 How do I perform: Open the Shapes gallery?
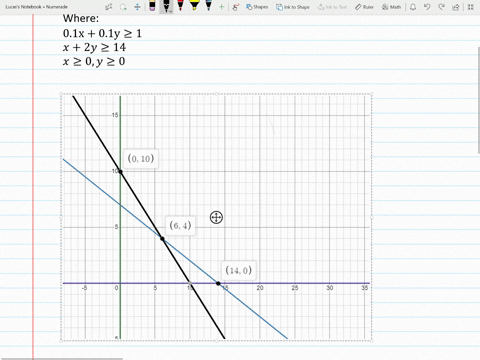(x=257, y=7)
